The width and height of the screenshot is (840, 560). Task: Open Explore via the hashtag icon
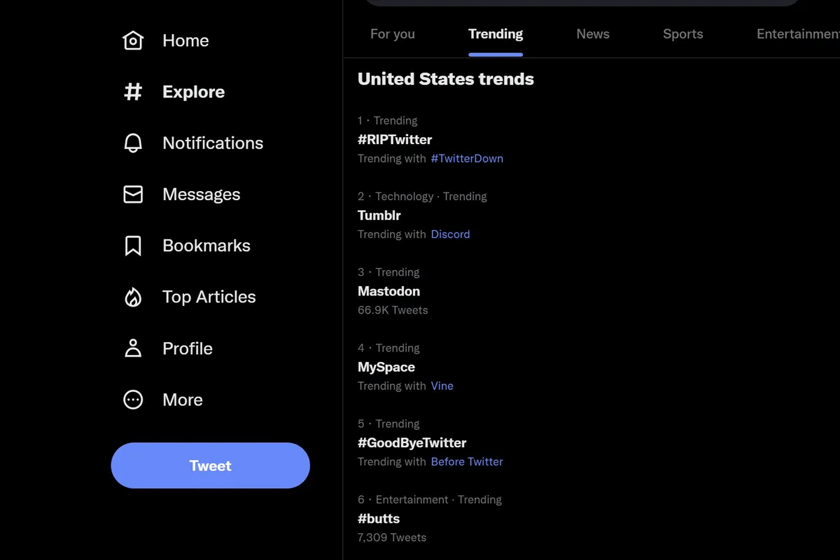[133, 92]
